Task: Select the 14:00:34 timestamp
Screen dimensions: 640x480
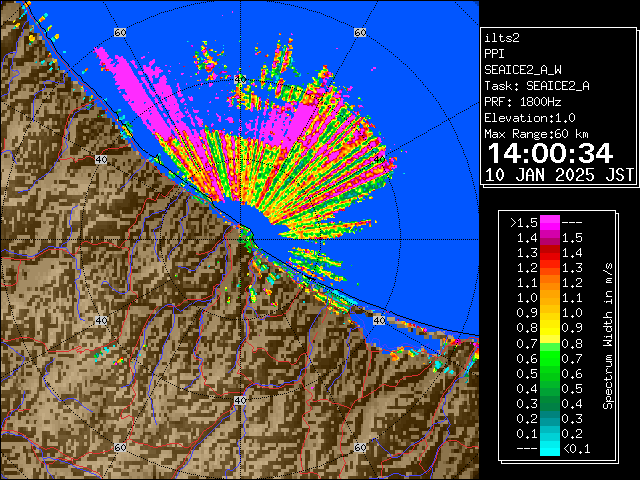Action: click(550, 153)
